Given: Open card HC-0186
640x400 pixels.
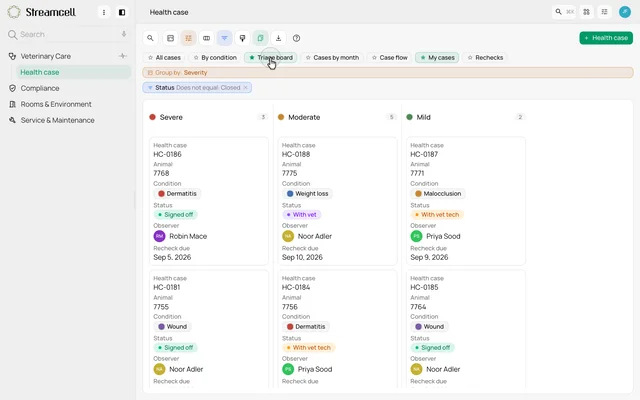Looking at the screenshot, I should [209, 201].
